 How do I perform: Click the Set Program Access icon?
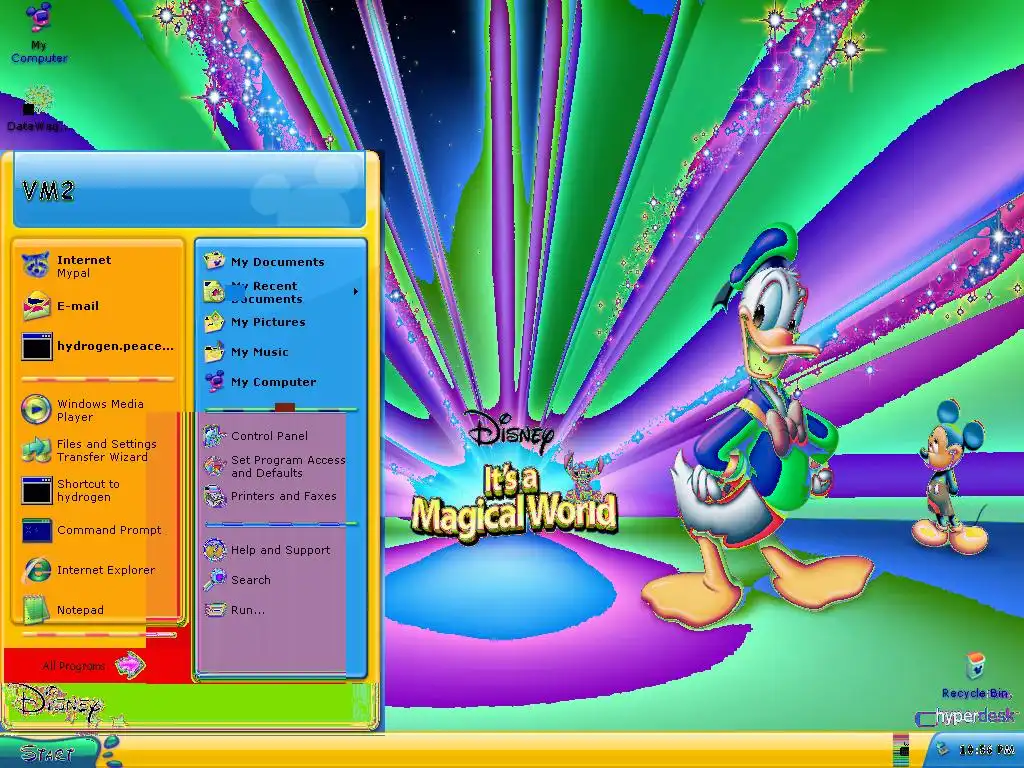click(x=214, y=466)
